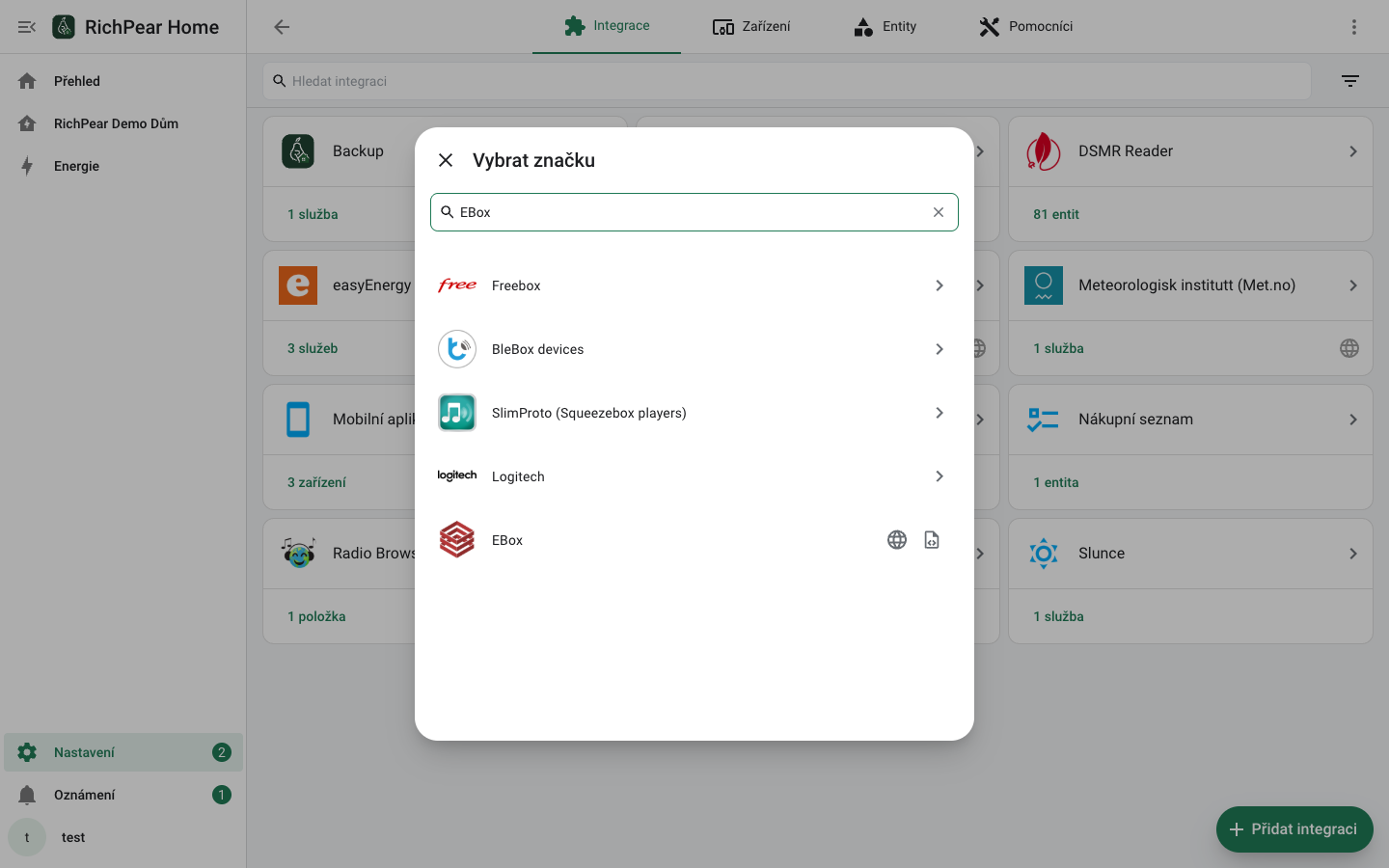Click the easyEnergy orange logo
Image resolution: width=1389 pixels, height=868 pixels.
pyautogui.click(x=298, y=285)
